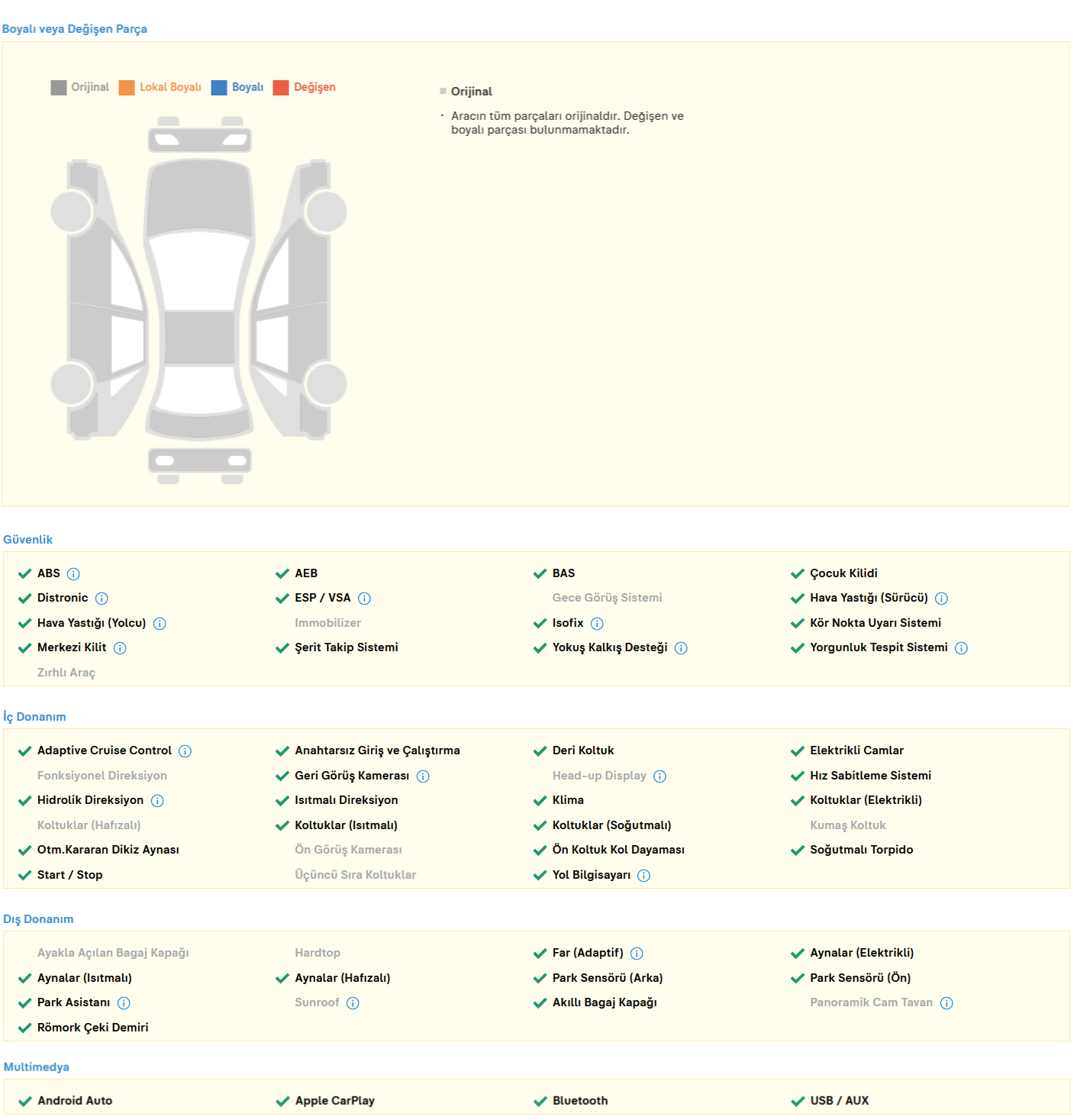Click the AEB green checkmark
The height and width of the screenshot is (1120, 1074).
click(x=282, y=574)
